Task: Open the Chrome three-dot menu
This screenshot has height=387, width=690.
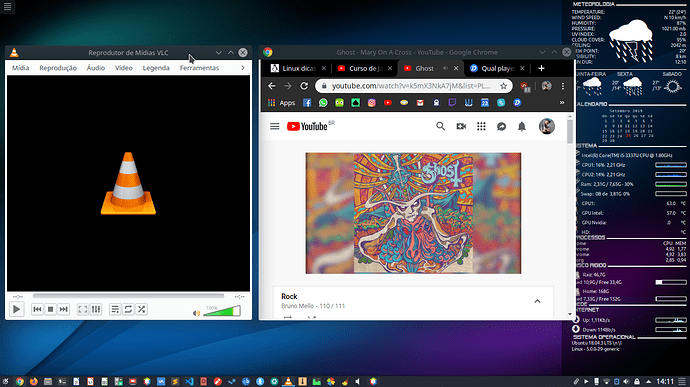Action: (563, 86)
